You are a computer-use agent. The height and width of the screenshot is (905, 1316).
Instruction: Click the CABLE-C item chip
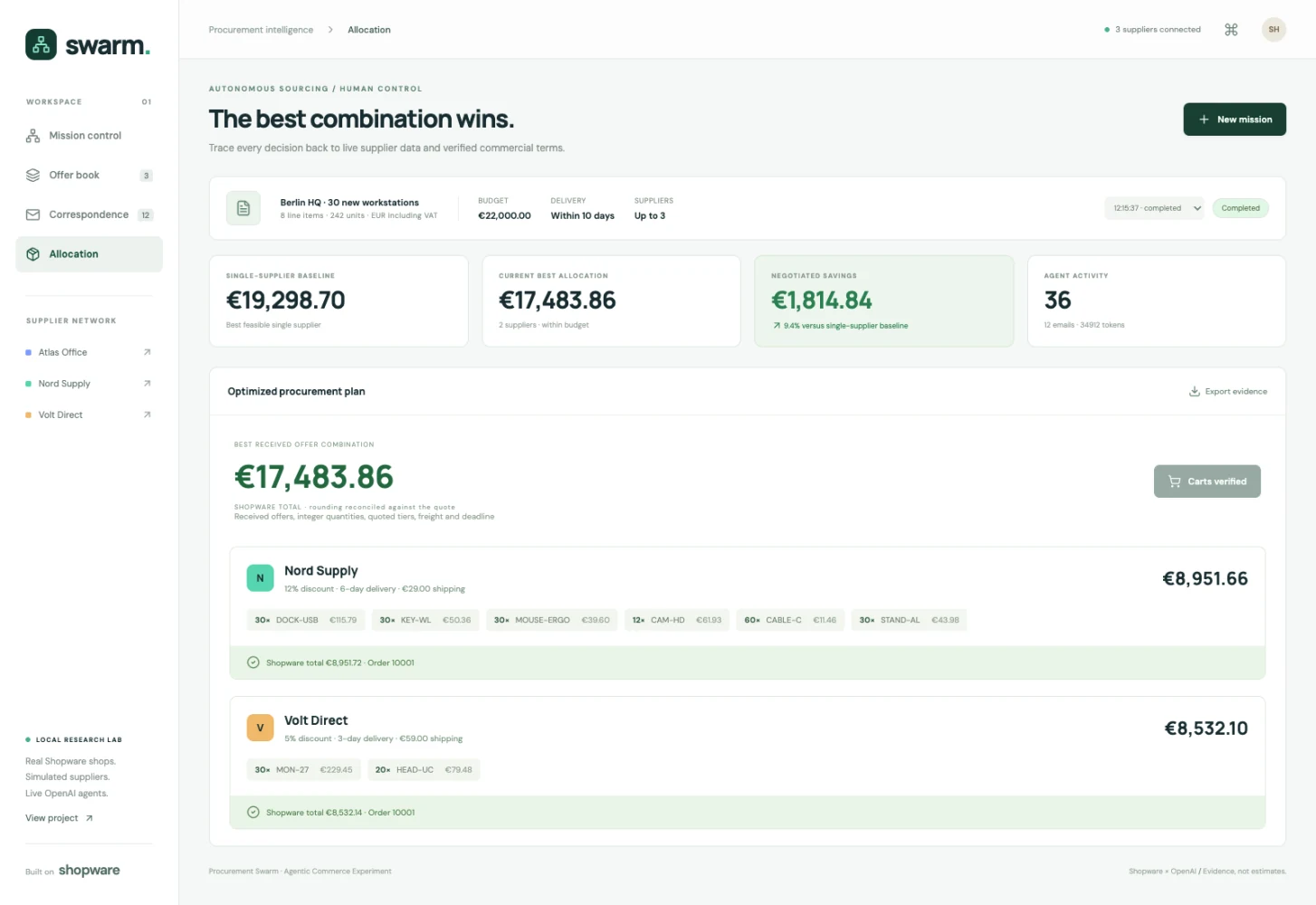790,620
